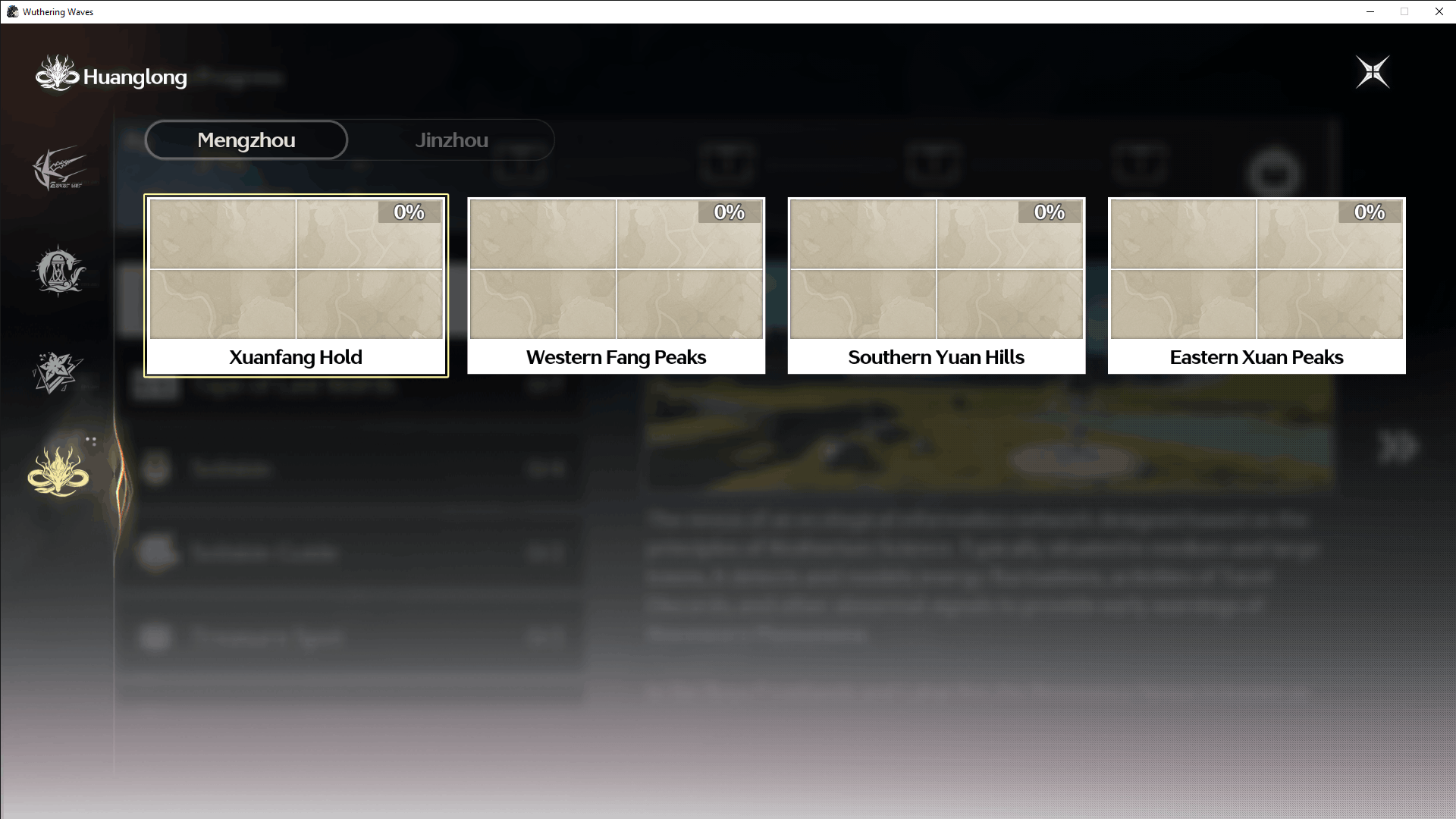1456x819 pixels.
Task: Select the Xuanfang Hold area card
Action: 296,286
